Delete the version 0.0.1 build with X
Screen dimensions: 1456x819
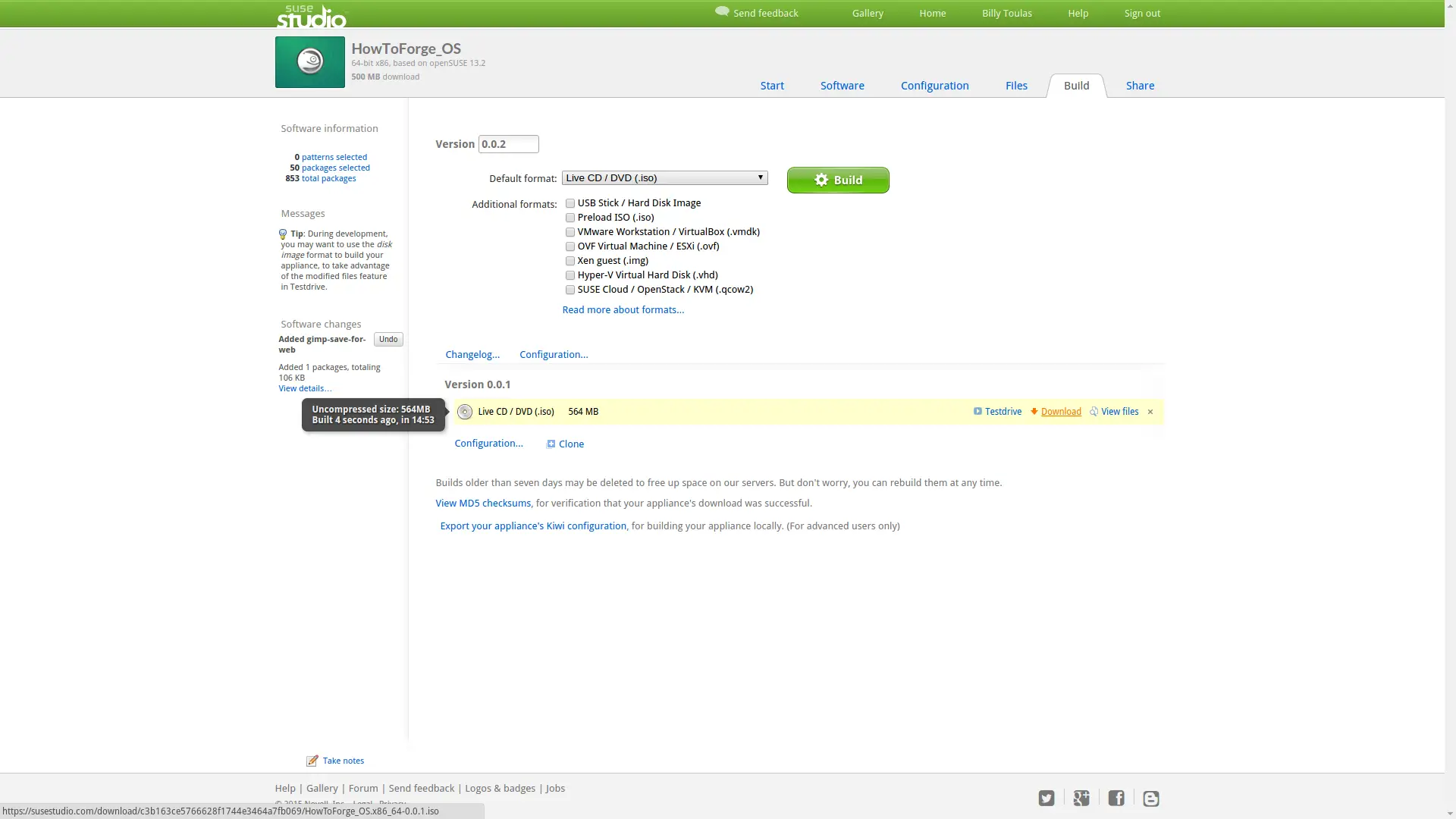[x=1150, y=412]
